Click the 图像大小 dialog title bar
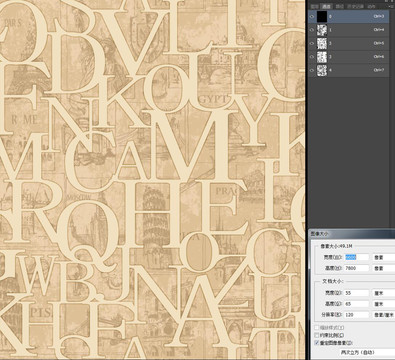This screenshot has height=360, width=395. pyautogui.click(x=352, y=233)
